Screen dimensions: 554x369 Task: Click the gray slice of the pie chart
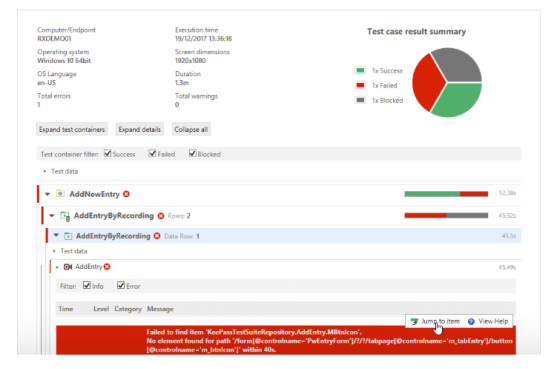click(x=459, y=64)
